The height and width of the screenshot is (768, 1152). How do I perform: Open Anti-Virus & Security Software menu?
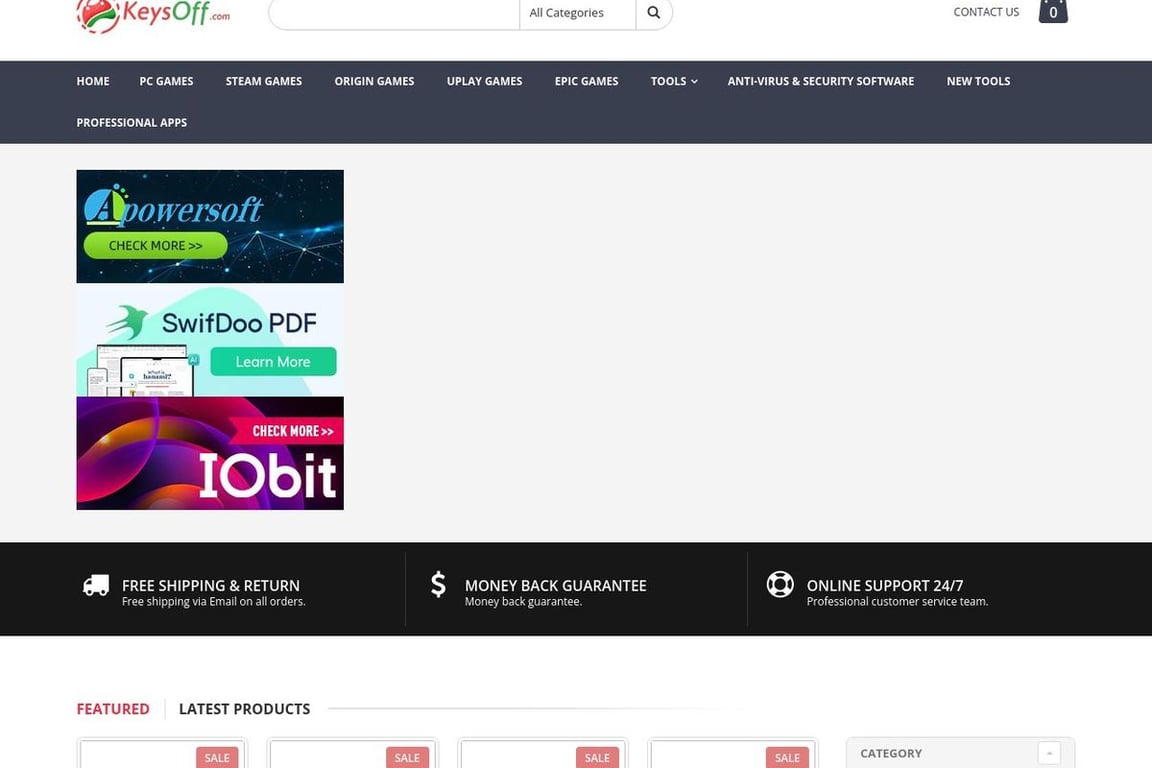(821, 81)
